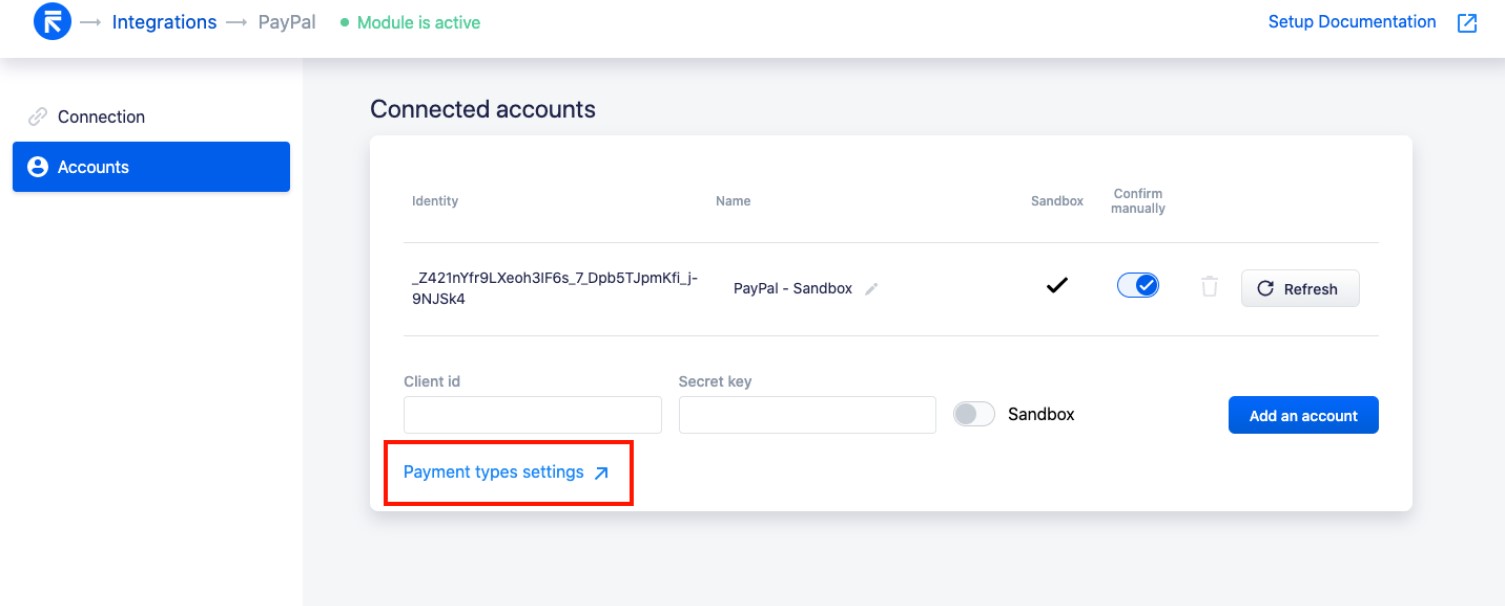This screenshot has height=606, width=1505.
Task: Click the link icon beside Connection
Action: 38,117
